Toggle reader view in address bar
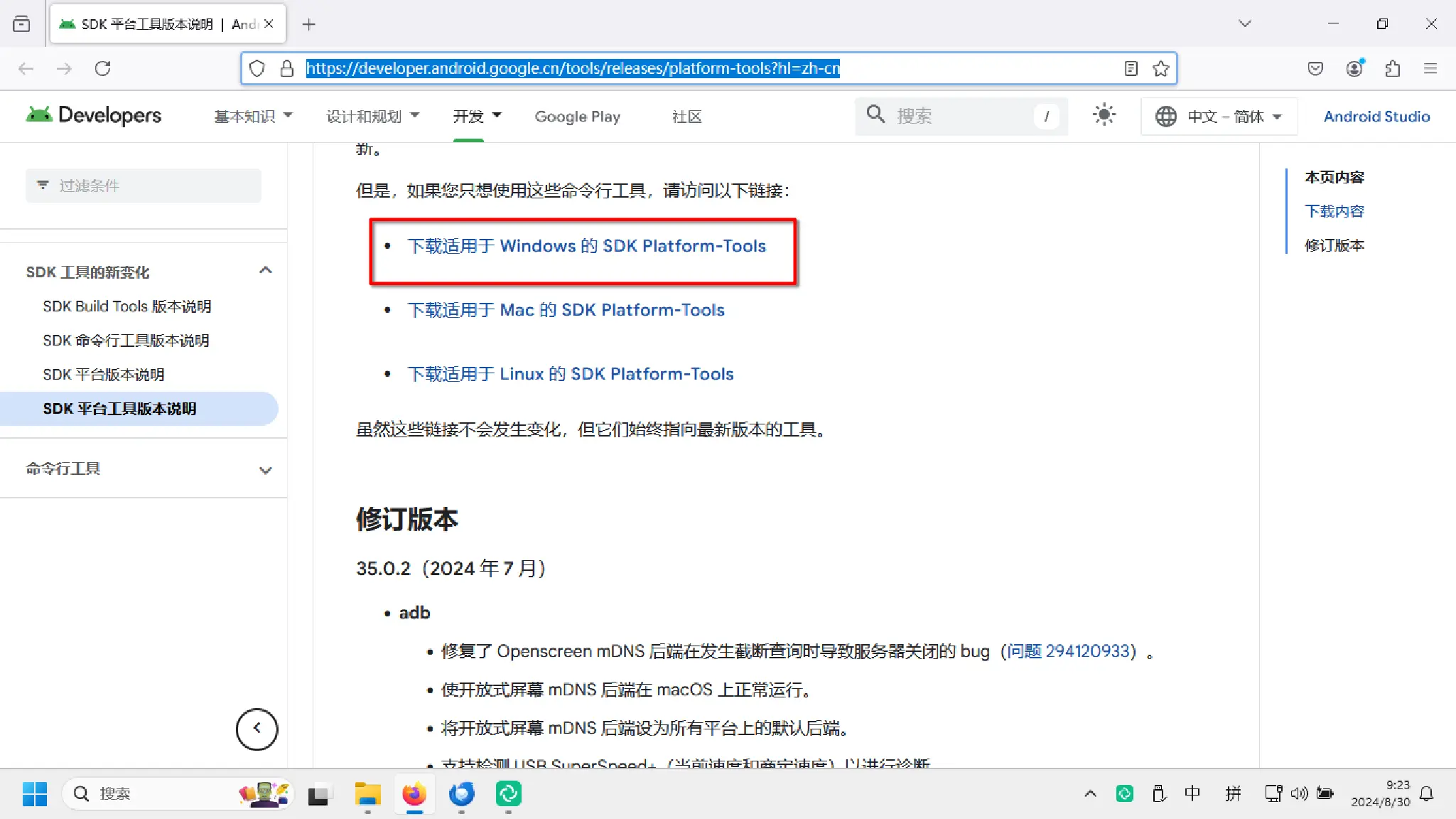The height and width of the screenshot is (819, 1456). click(x=1131, y=68)
